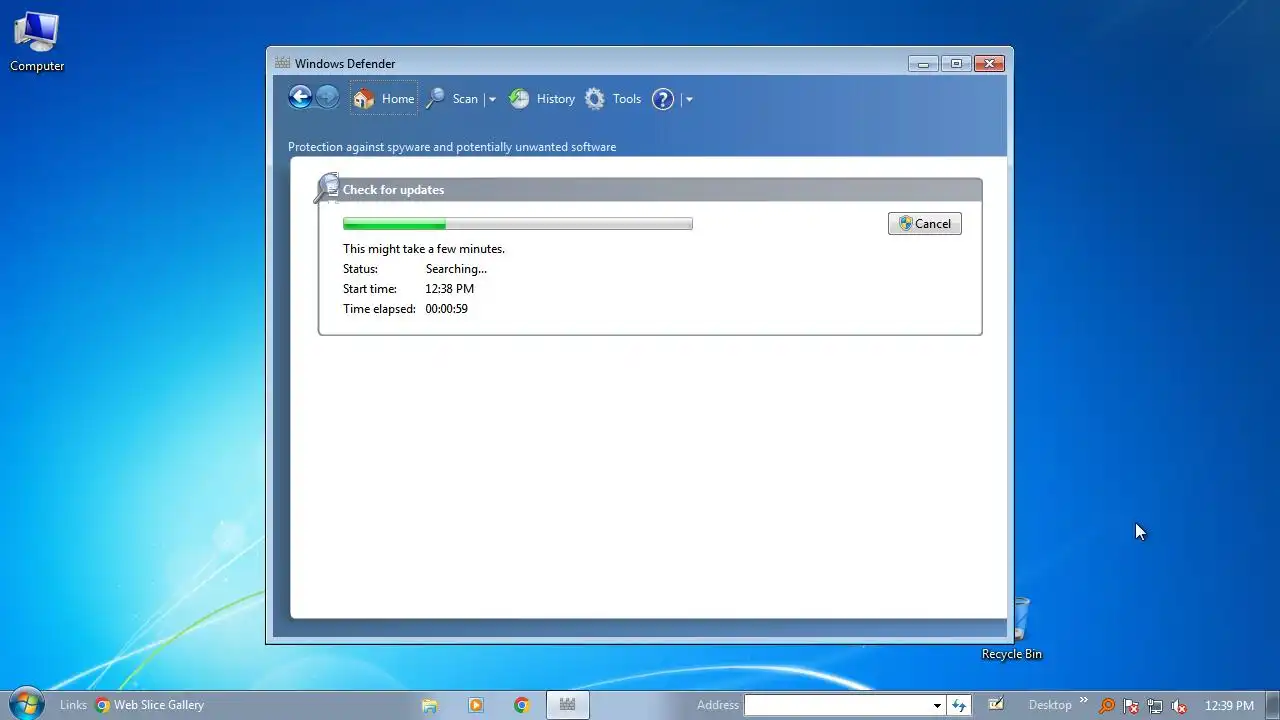Open the Tools gear page

click(613, 99)
